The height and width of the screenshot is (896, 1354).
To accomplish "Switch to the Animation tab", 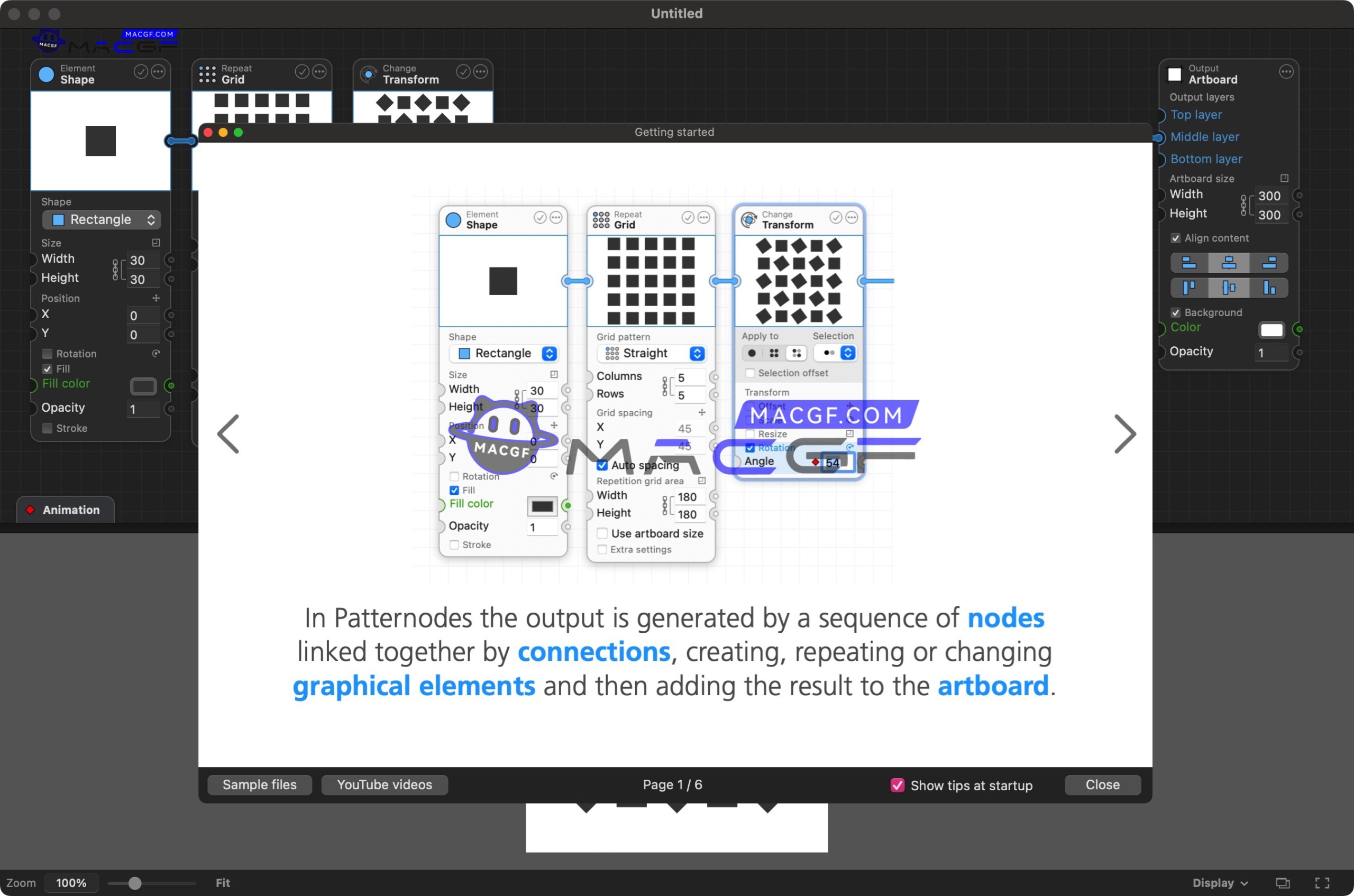I will [x=65, y=509].
